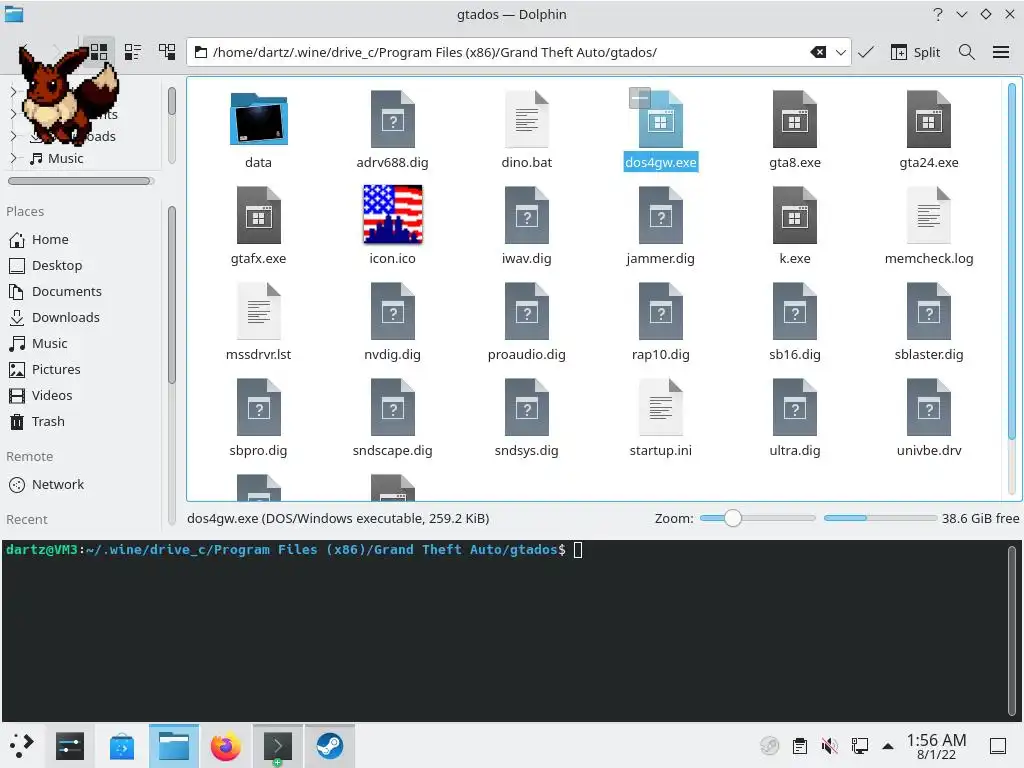The height and width of the screenshot is (768, 1024).
Task: Select the sbpro.dig file
Action: [x=259, y=418]
